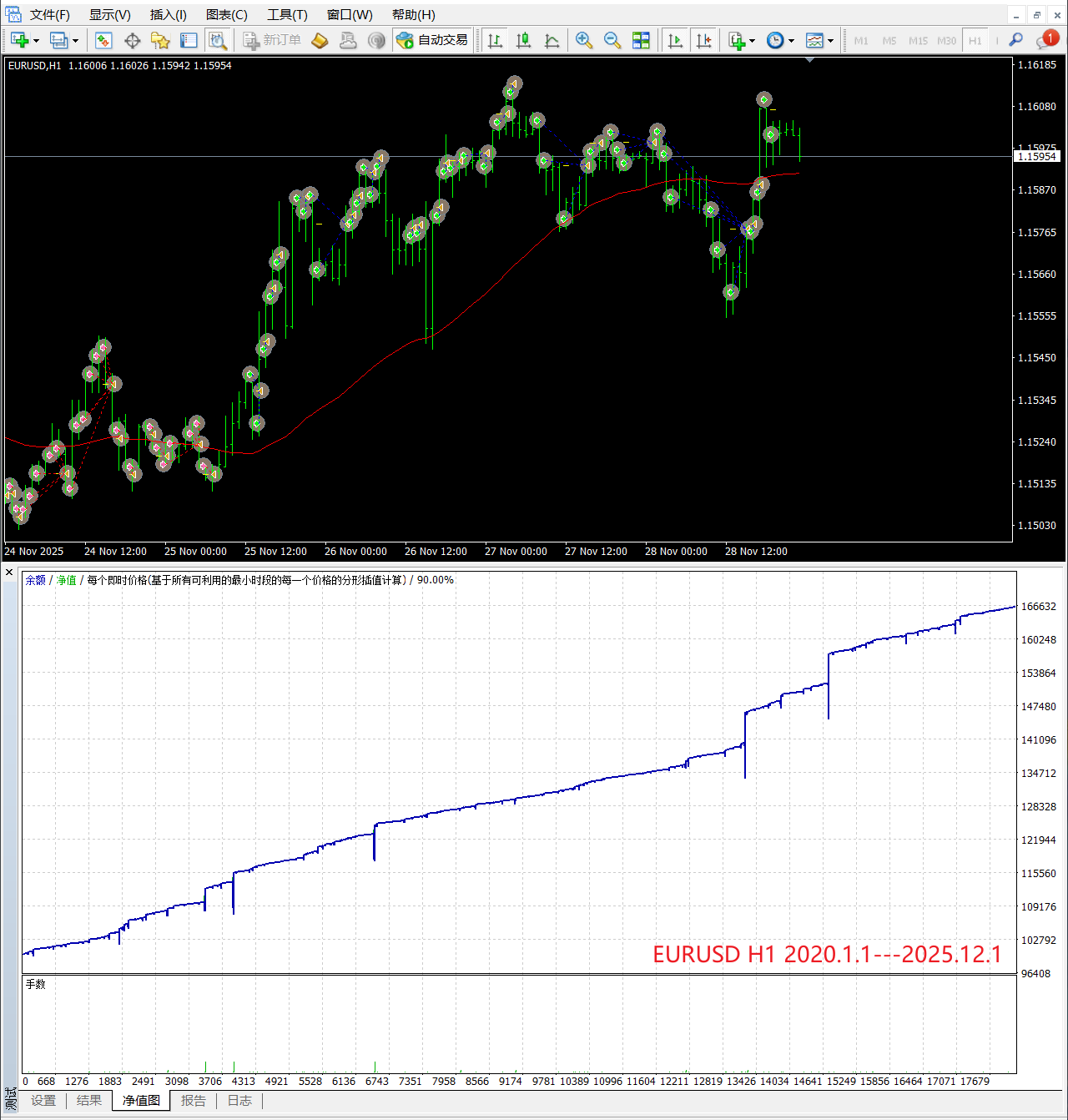Open the Market Watch window icon
1068x1120 pixels.
tap(103, 40)
